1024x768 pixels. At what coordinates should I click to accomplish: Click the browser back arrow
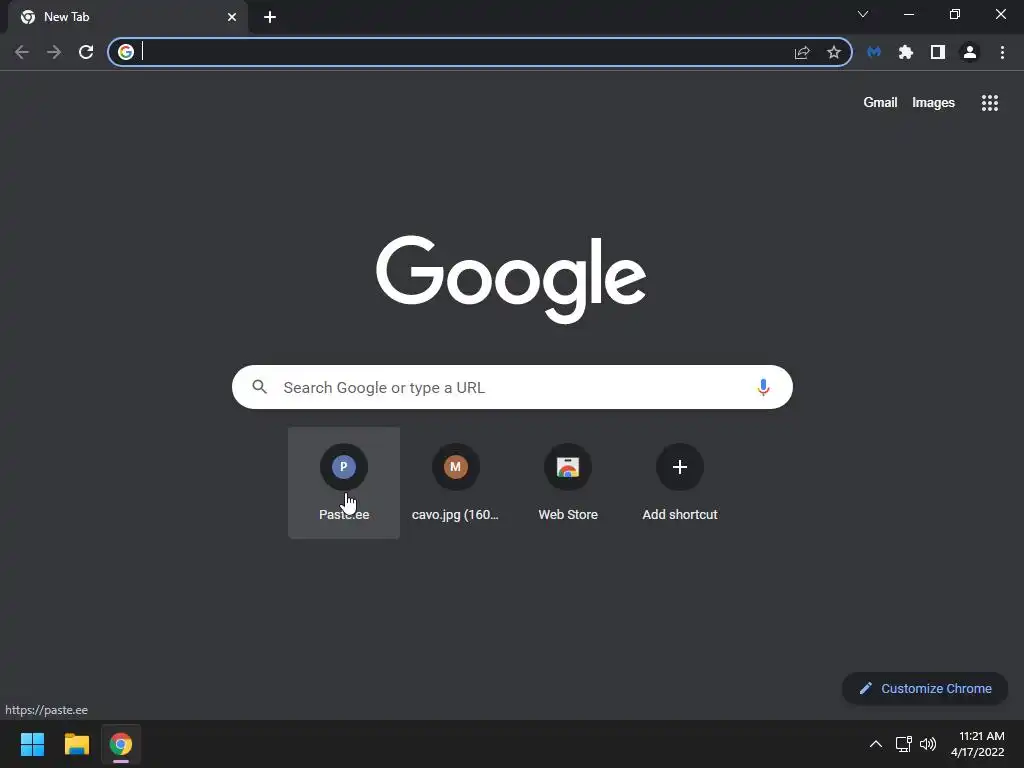click(x=22, y=52)
